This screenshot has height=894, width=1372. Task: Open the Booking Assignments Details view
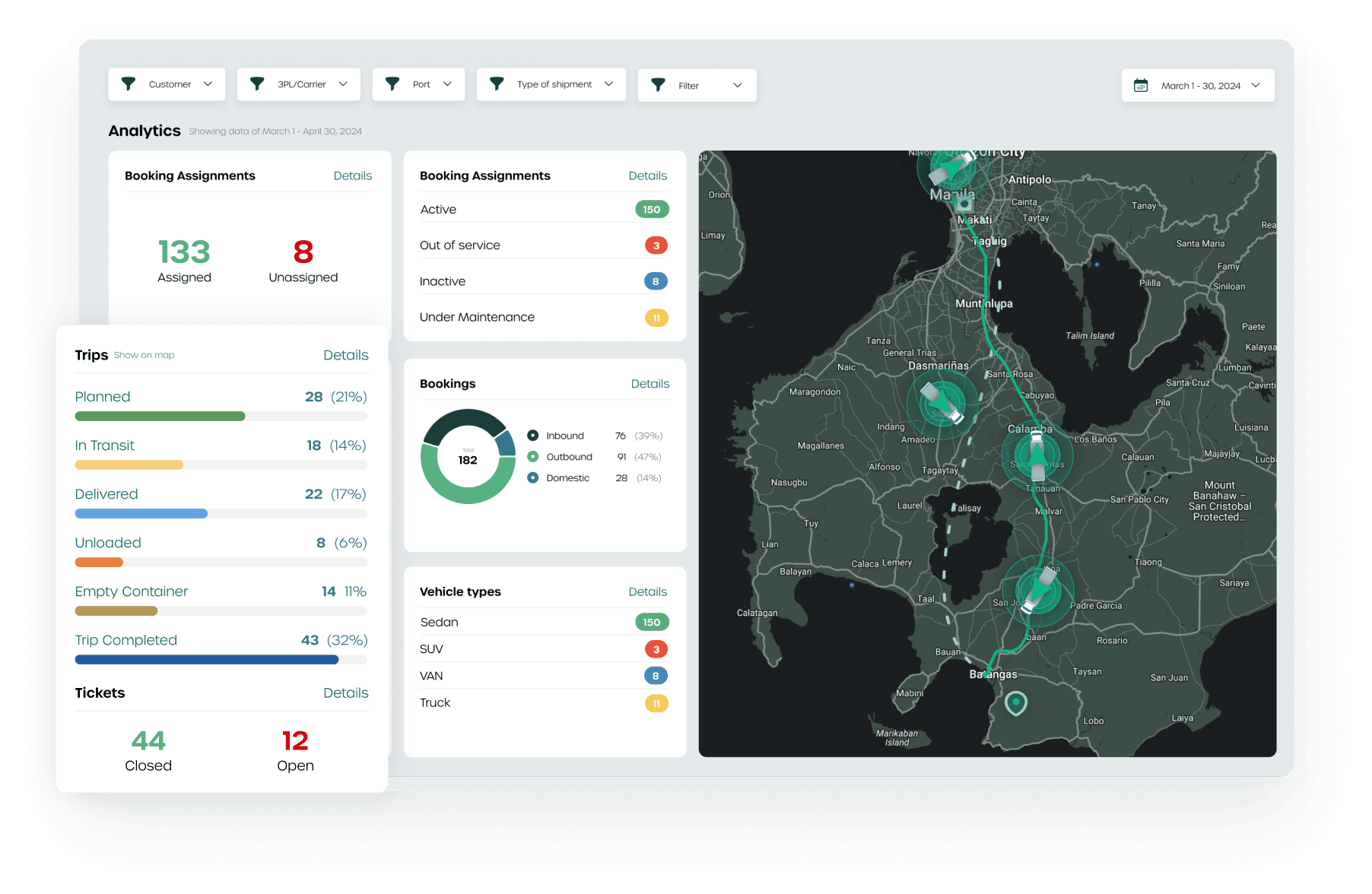point(352,176)
